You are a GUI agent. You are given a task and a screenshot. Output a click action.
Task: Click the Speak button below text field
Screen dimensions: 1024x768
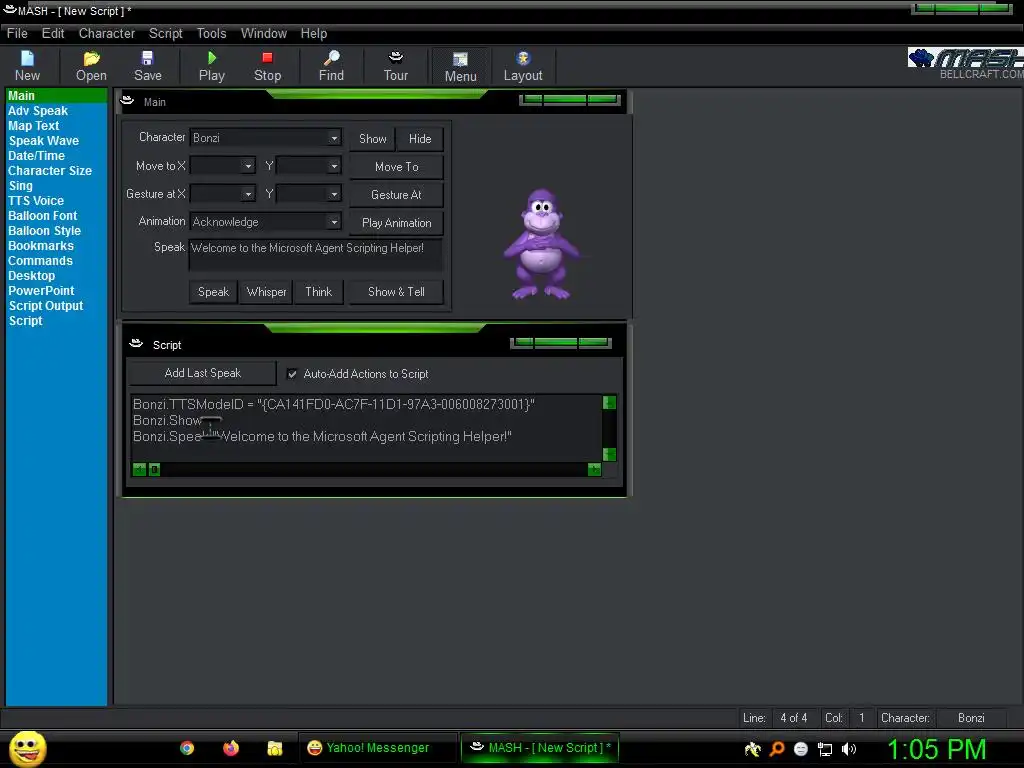[x=214, y=292]
